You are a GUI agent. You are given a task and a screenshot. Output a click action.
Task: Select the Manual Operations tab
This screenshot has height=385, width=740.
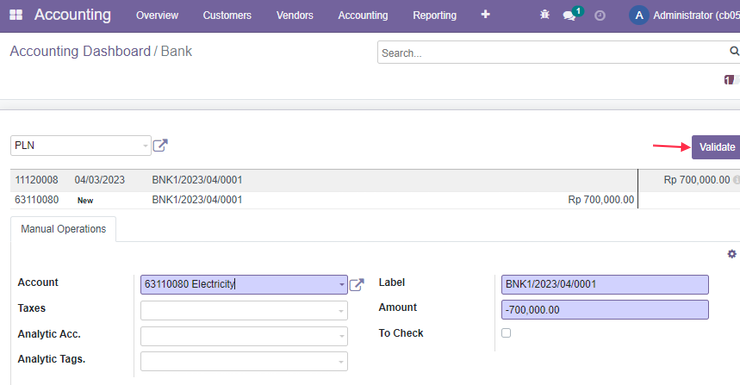coord(63,229)
